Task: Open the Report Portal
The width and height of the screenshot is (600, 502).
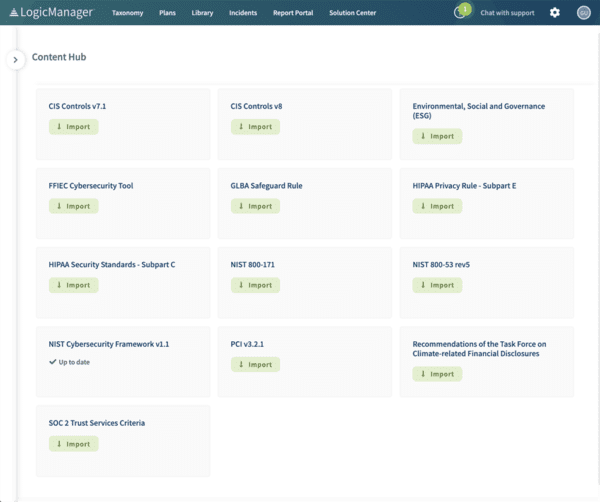Action: [x=293, y=13]
